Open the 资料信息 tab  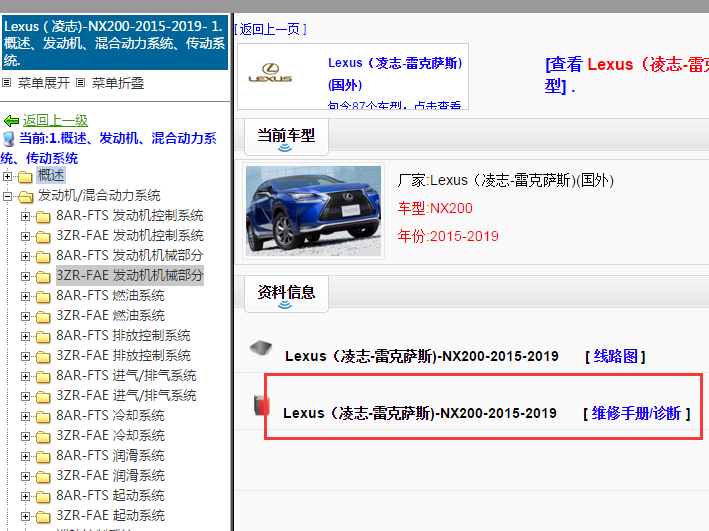click(x=286, y=293)
